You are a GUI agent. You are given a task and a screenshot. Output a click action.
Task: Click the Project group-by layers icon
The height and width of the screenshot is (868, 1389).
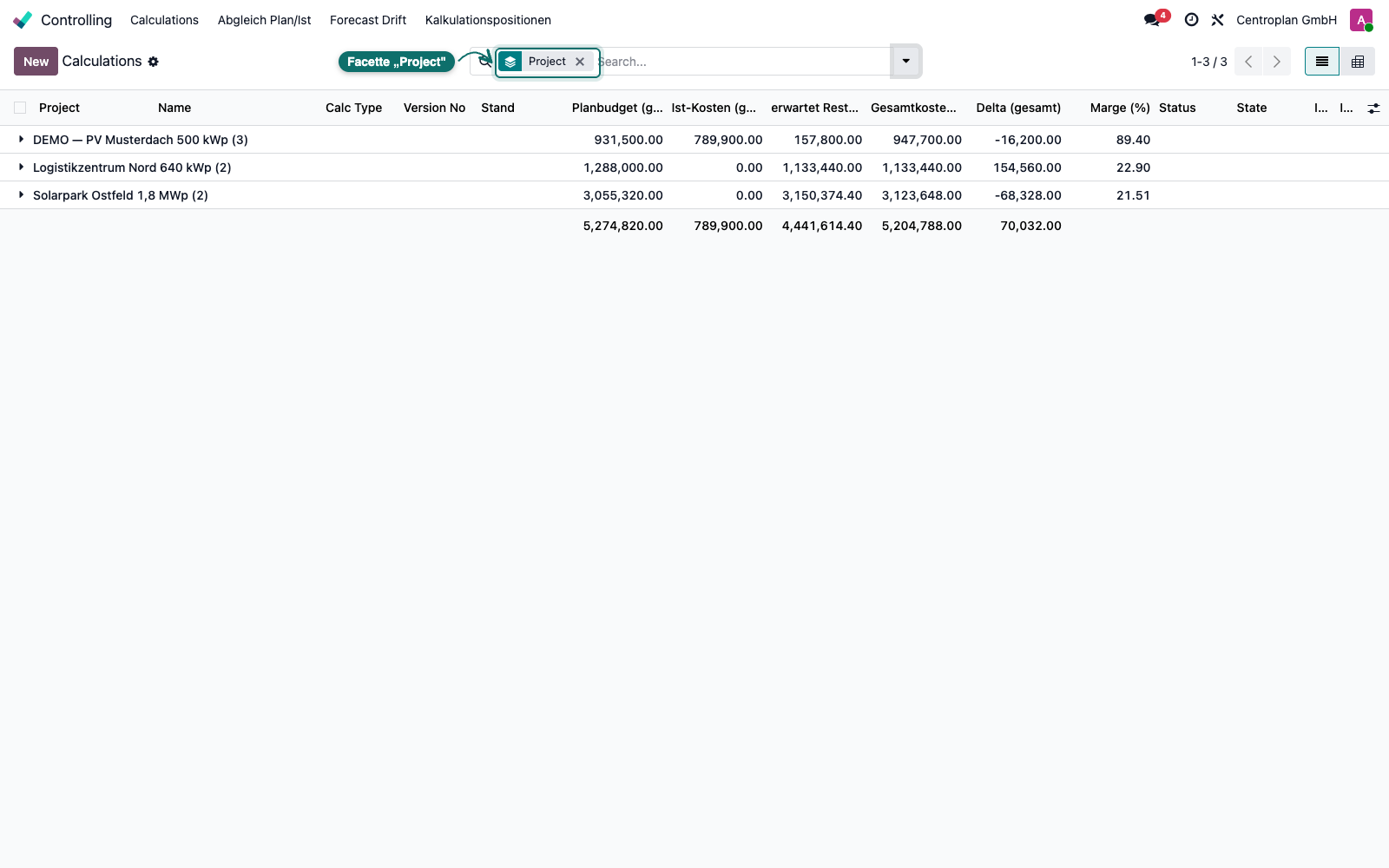(x=510, y=62)
